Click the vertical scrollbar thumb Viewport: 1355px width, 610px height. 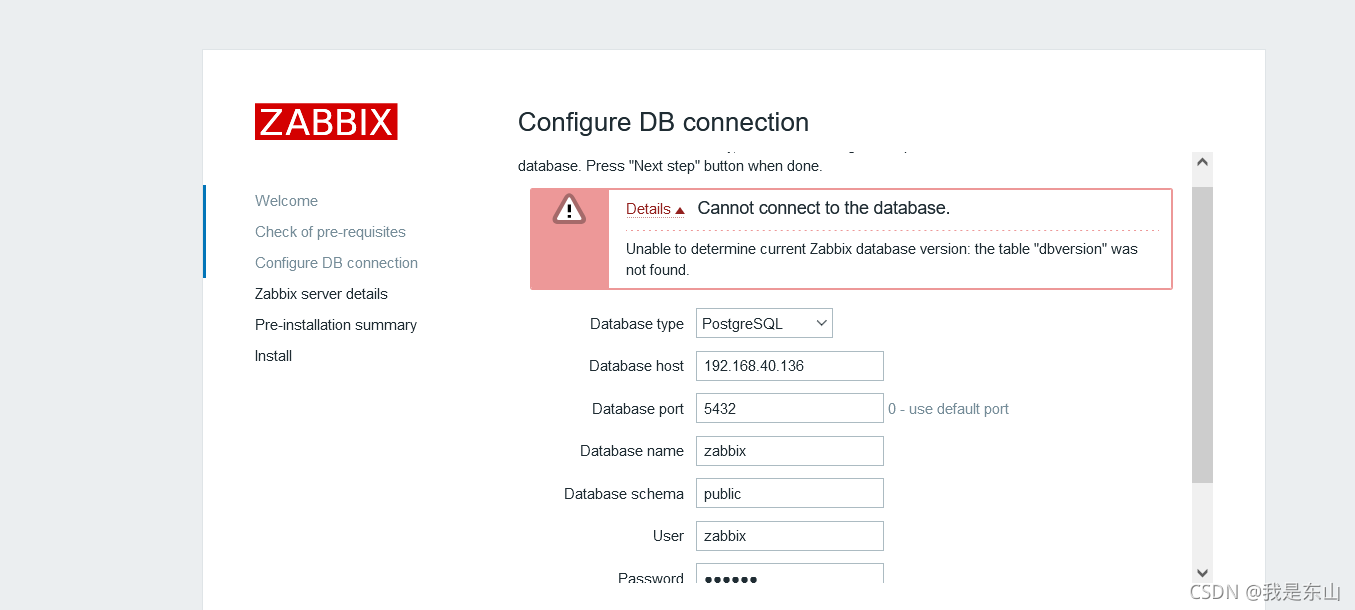pos(1202,334)
